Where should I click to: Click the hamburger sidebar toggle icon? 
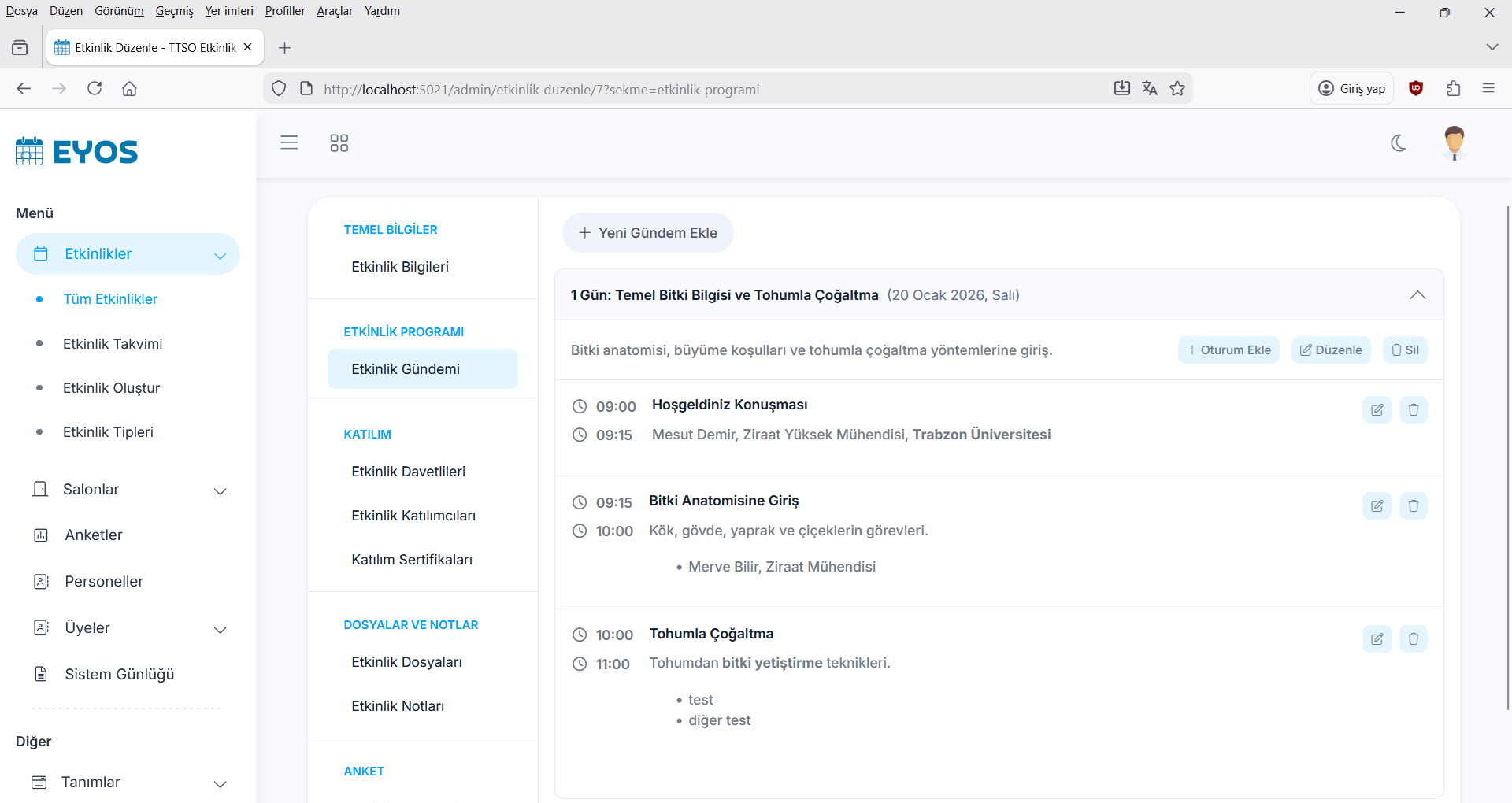coord(289,142)
